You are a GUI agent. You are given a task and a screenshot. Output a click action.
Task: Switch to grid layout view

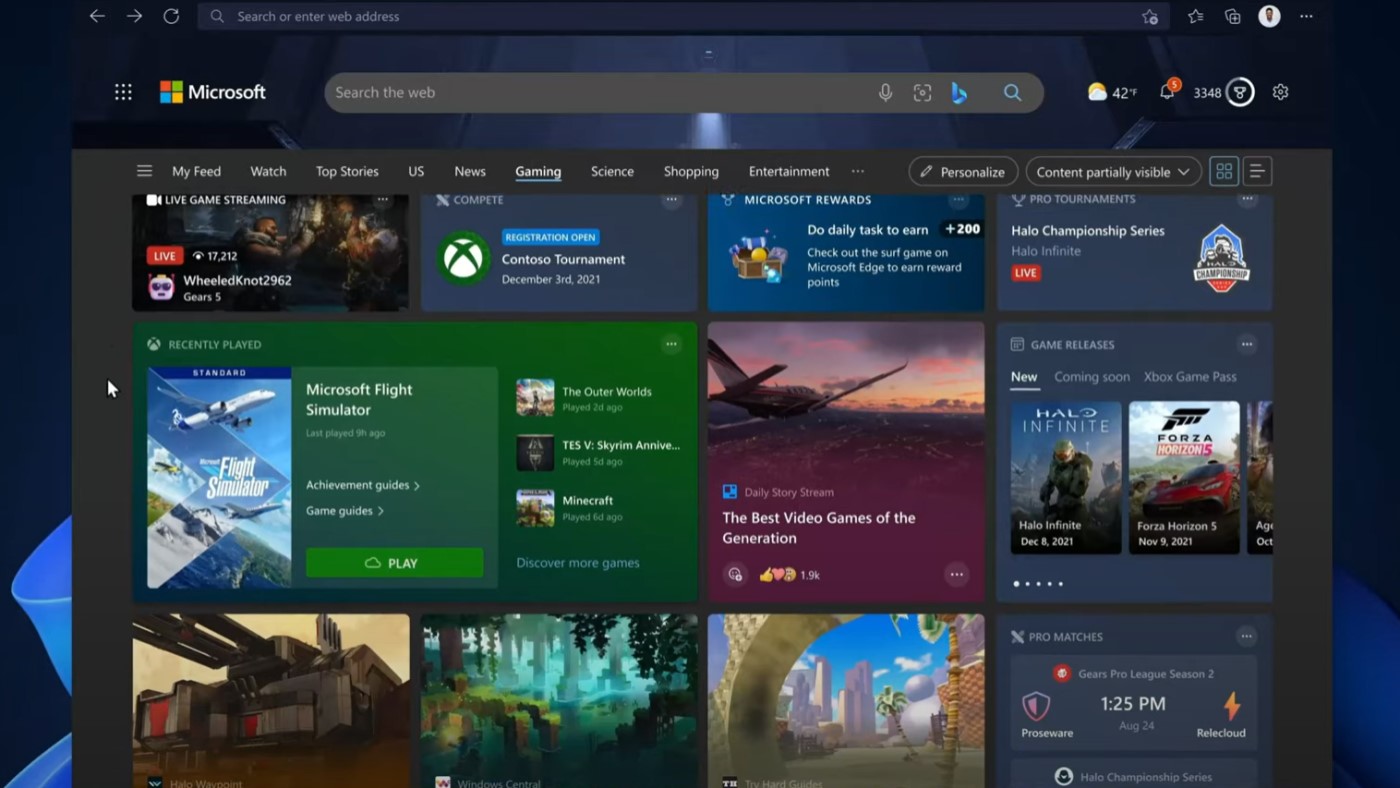click(x=1224, y=171)
